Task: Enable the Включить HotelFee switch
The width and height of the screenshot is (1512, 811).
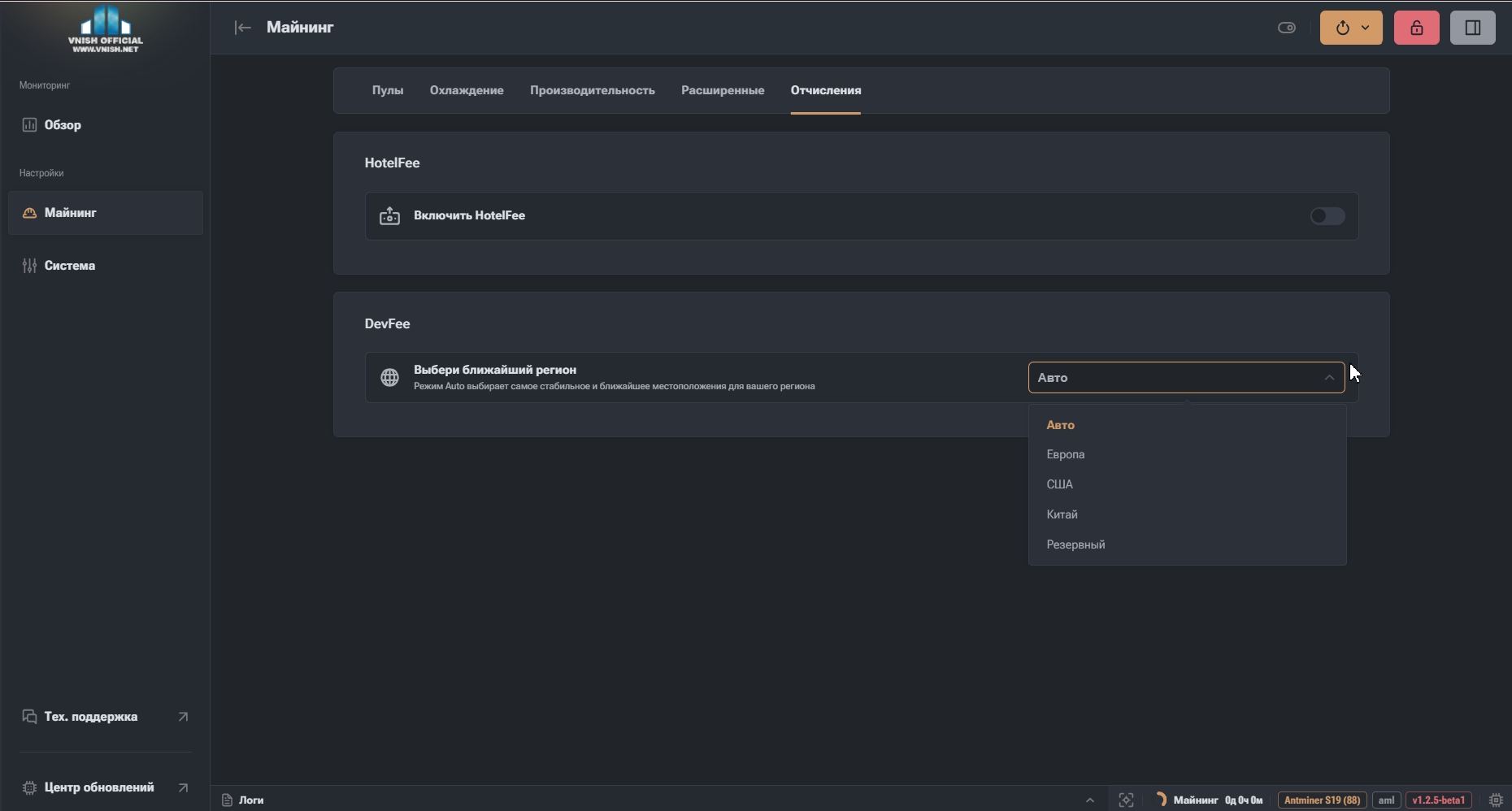Action: pyautogui.click(x=1327, y=216)
